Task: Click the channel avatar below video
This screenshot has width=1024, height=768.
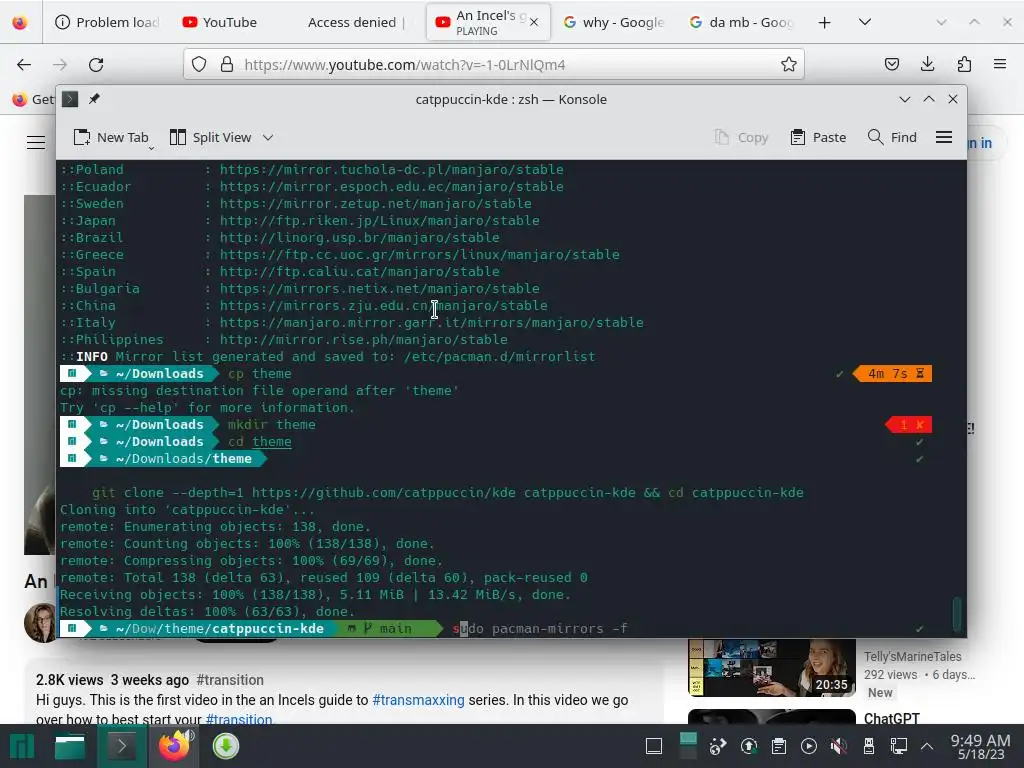Action: pos(40,624)
